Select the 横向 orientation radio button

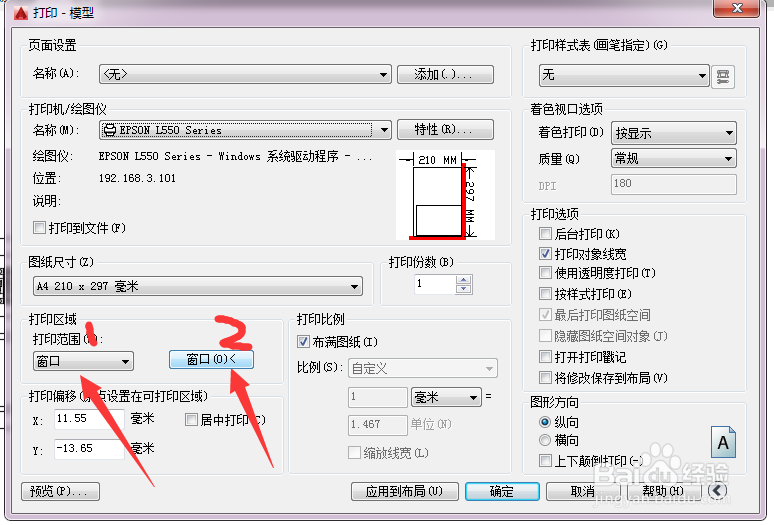tap(545, 440)
